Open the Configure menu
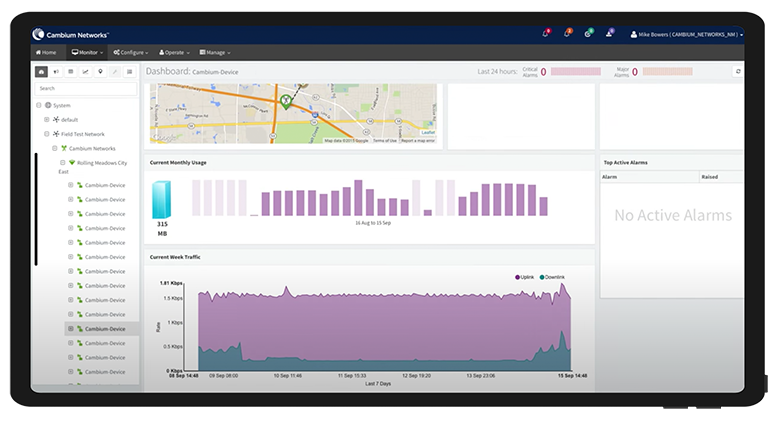 click(x=130, y=52)
